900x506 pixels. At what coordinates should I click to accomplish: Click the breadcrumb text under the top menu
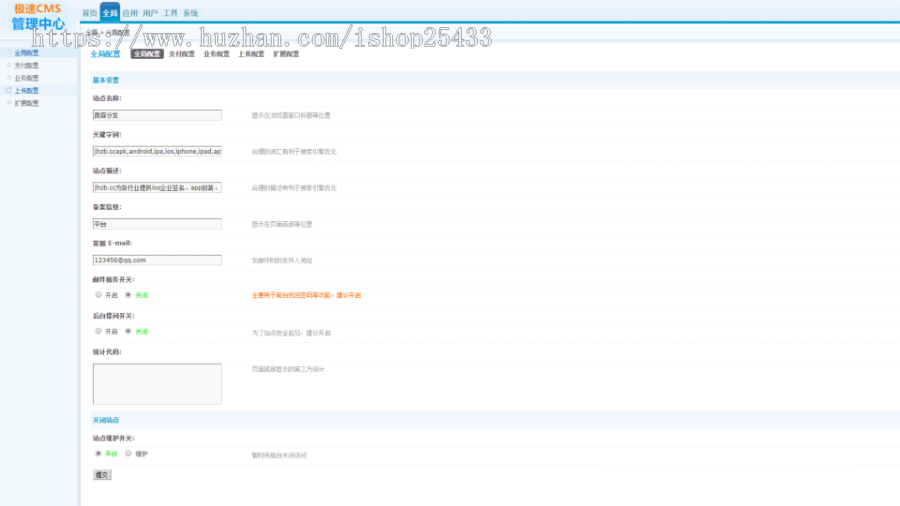click(108, 33)
